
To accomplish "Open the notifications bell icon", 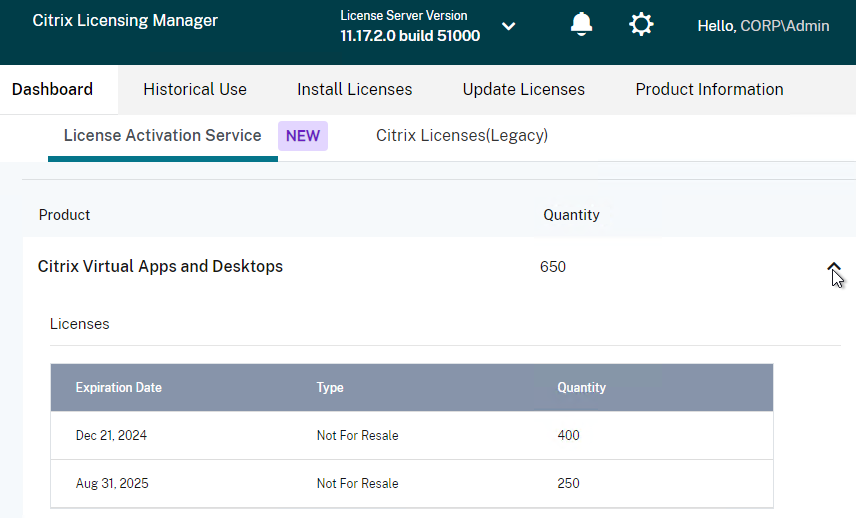I will coord(581,24).
